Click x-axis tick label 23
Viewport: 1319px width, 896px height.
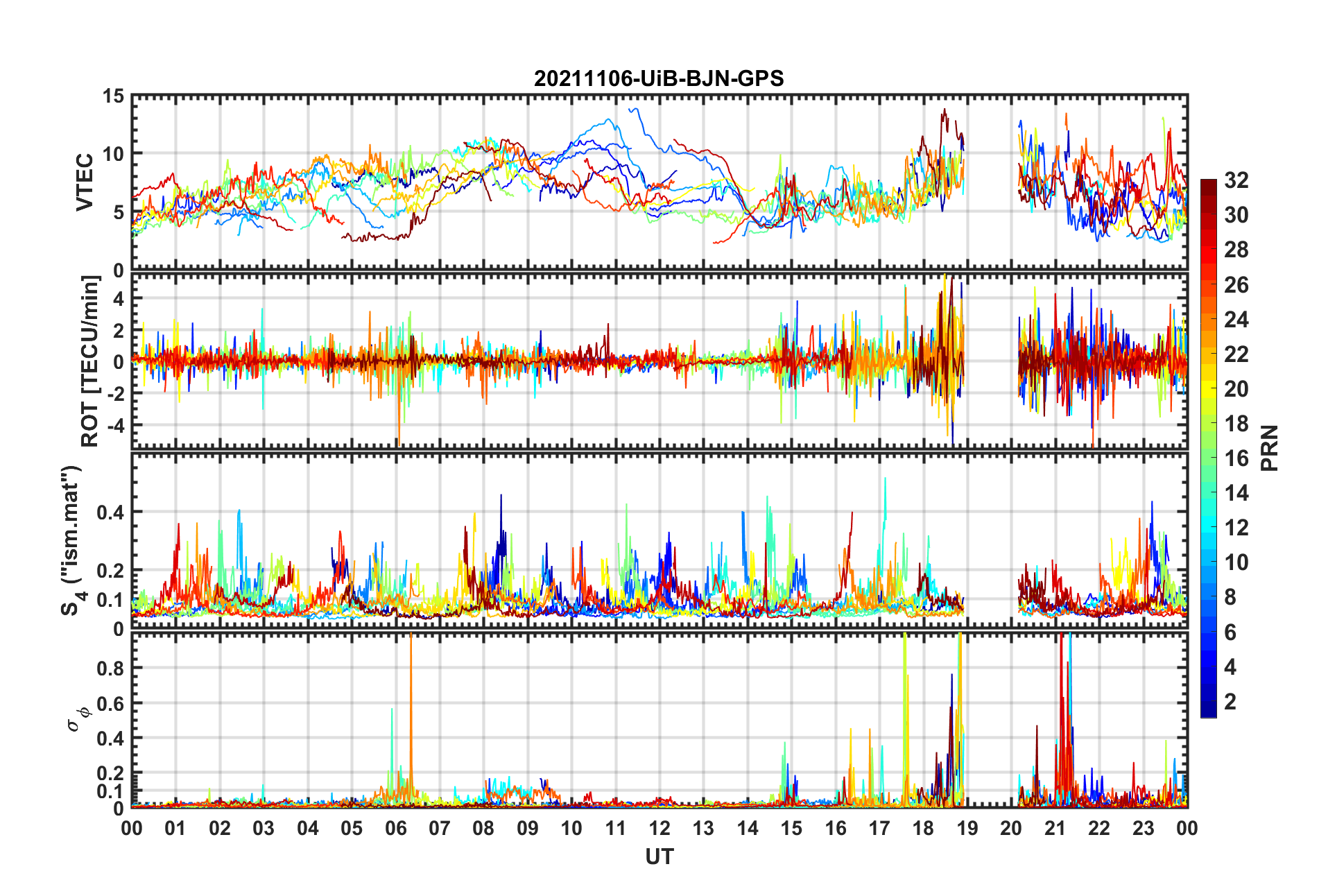pyautogui.click(x=1144, y=828)
